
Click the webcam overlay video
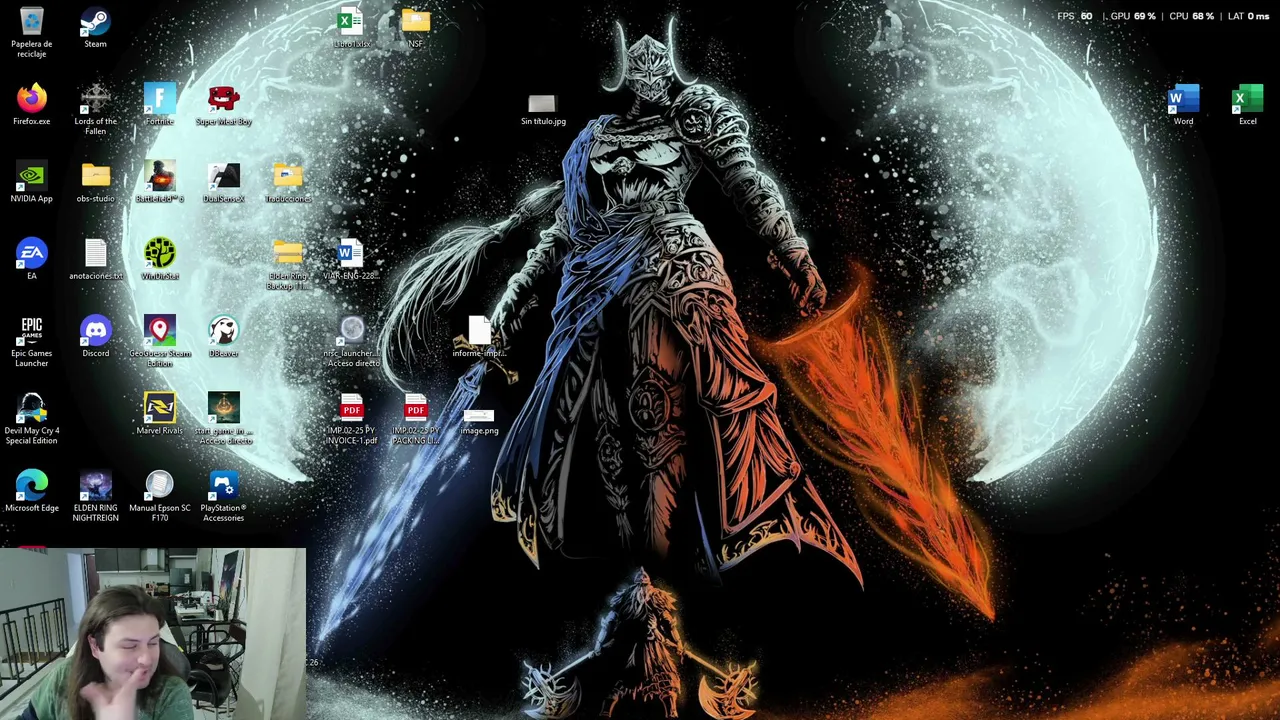153,634
